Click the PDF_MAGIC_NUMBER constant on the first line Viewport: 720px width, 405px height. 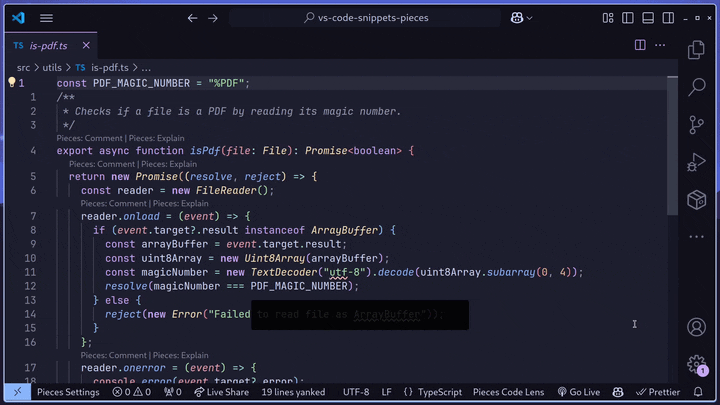click(141, 84)
